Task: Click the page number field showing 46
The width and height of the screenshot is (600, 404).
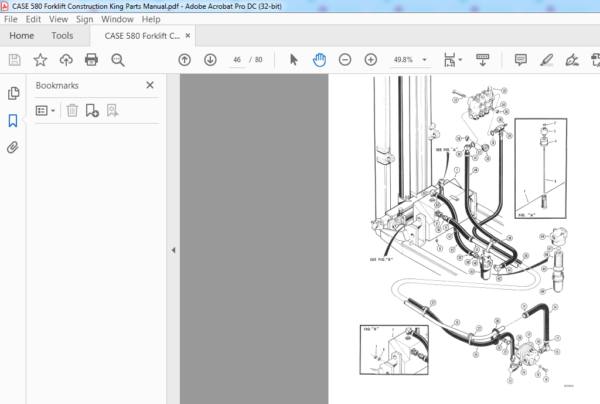Action: 237,60
